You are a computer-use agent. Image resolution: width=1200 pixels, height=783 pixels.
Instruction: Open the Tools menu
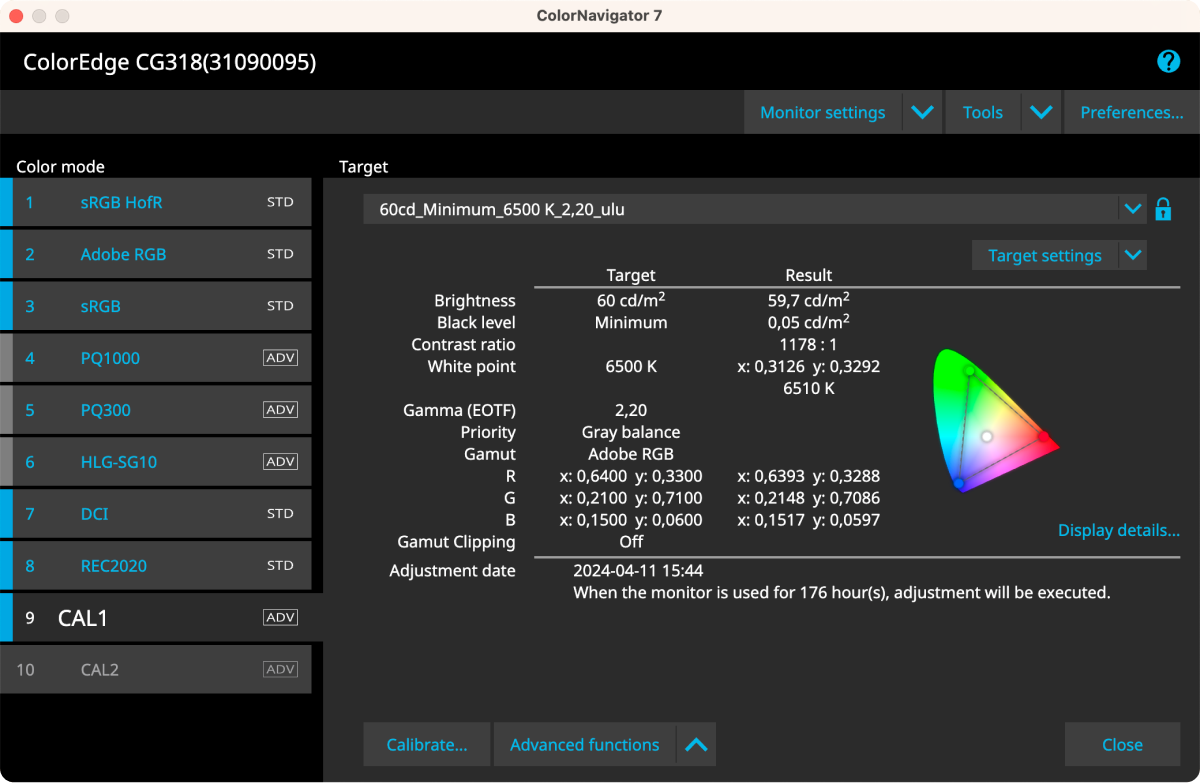point(982,113)
